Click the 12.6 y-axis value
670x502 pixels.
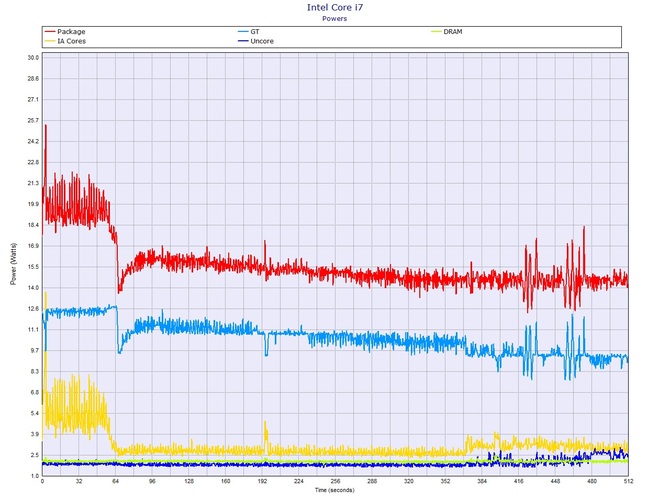pyautogui.click(x=33, y=309)
